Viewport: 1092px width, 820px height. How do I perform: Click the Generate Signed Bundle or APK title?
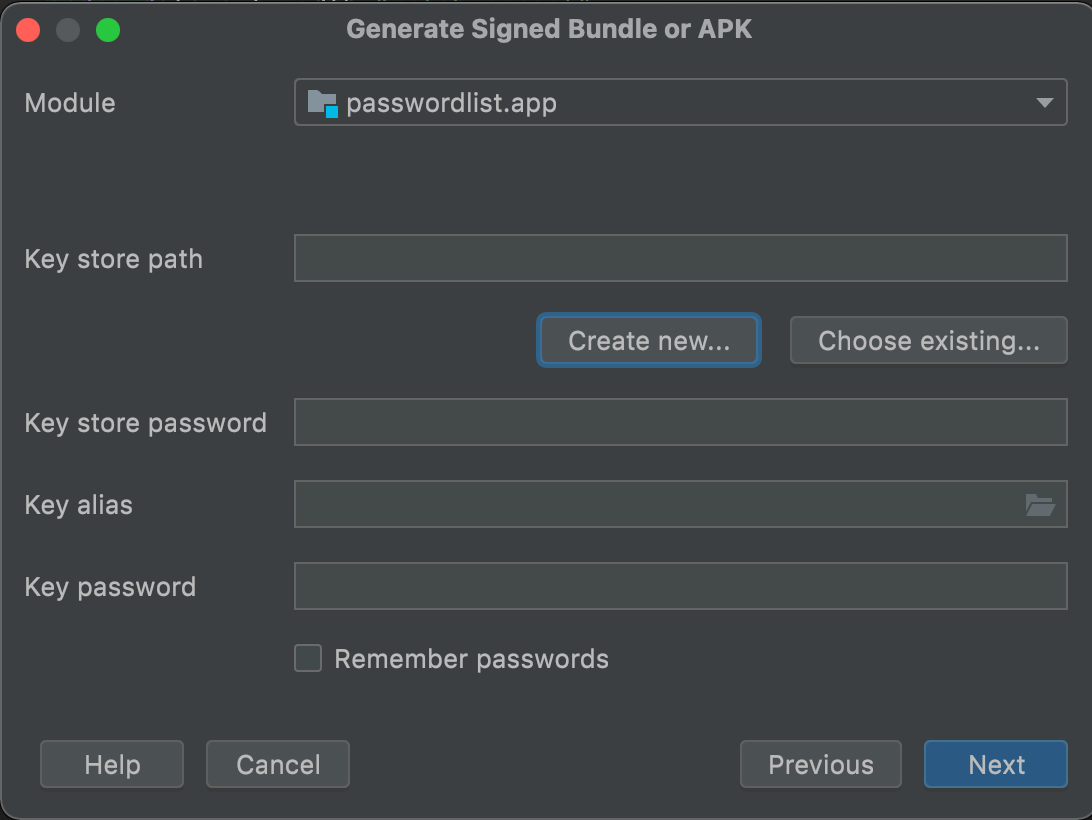tap(549, 30)
